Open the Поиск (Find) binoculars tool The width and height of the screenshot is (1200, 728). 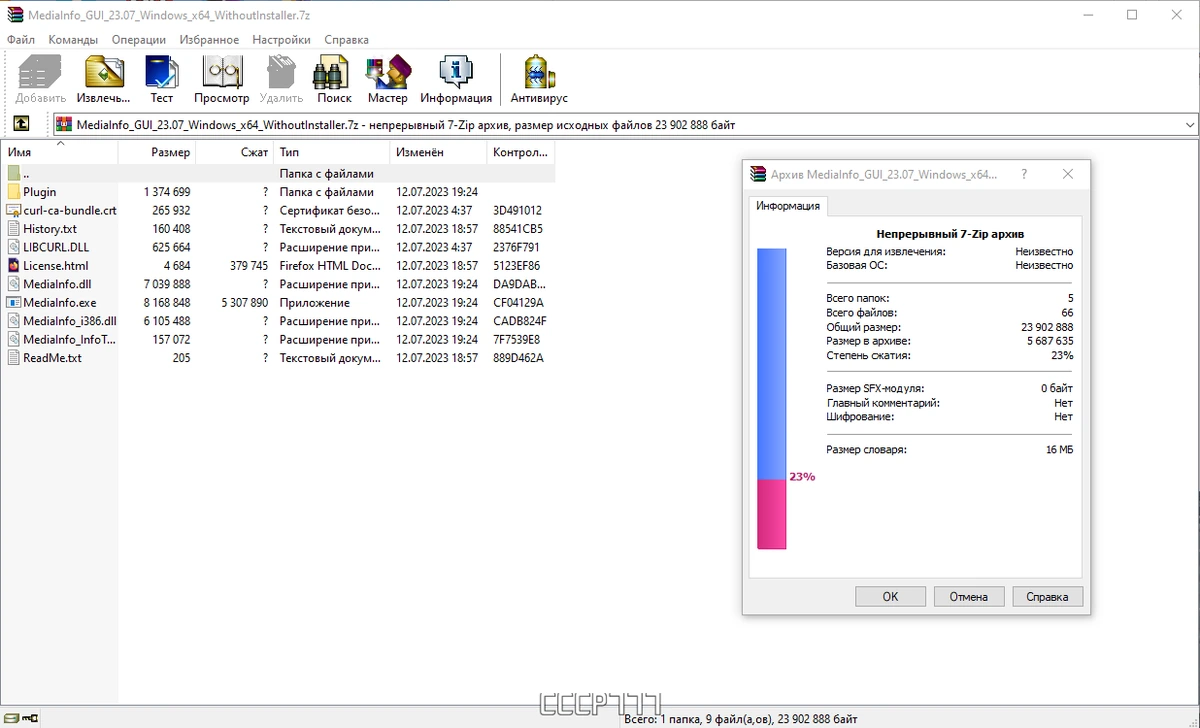point(332,73)
